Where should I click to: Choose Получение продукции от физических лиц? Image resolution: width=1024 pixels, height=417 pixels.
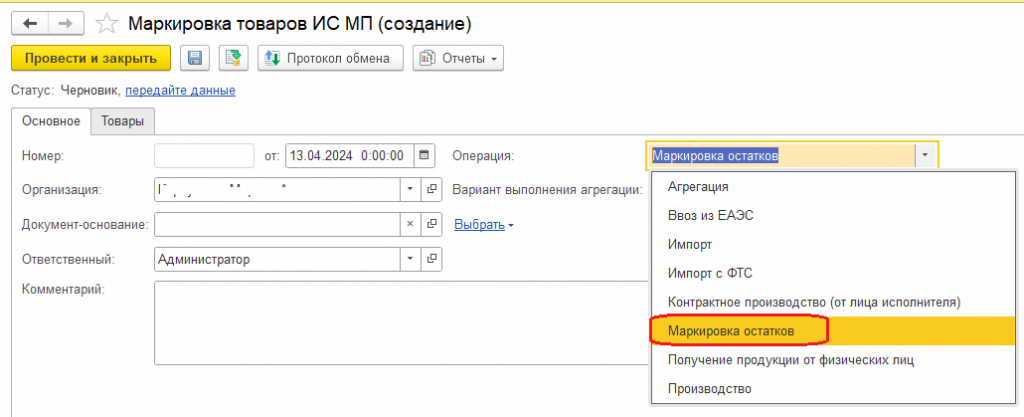(x=835, y=360)
